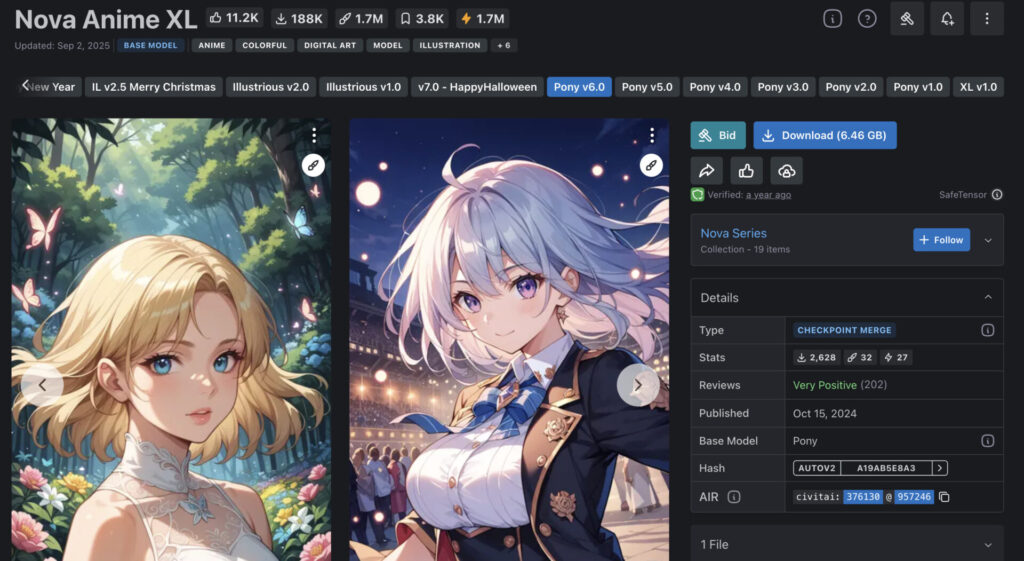
Task: Open the help question mark icon
Action: coord(867,18)
